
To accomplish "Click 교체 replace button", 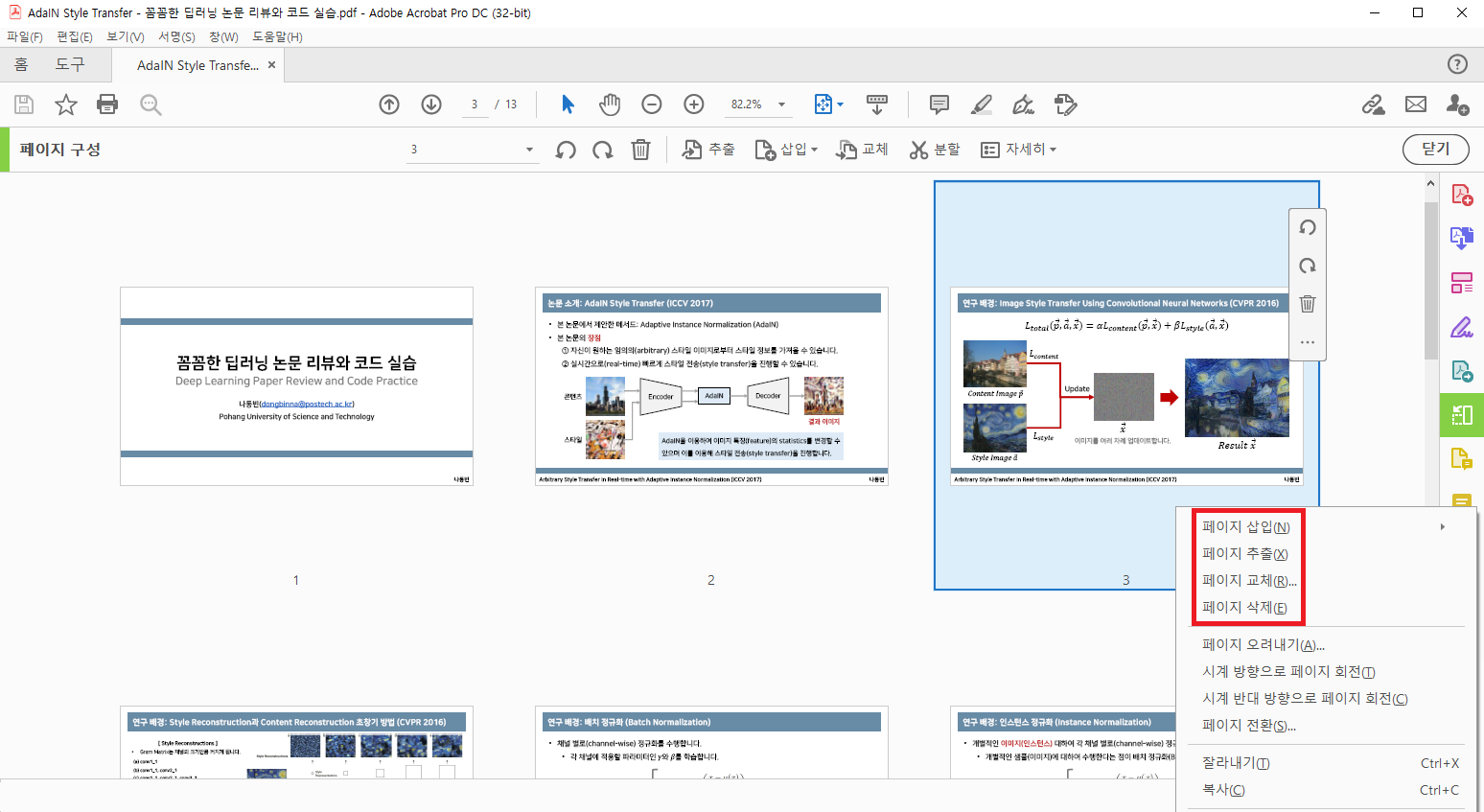I will 863,150.
